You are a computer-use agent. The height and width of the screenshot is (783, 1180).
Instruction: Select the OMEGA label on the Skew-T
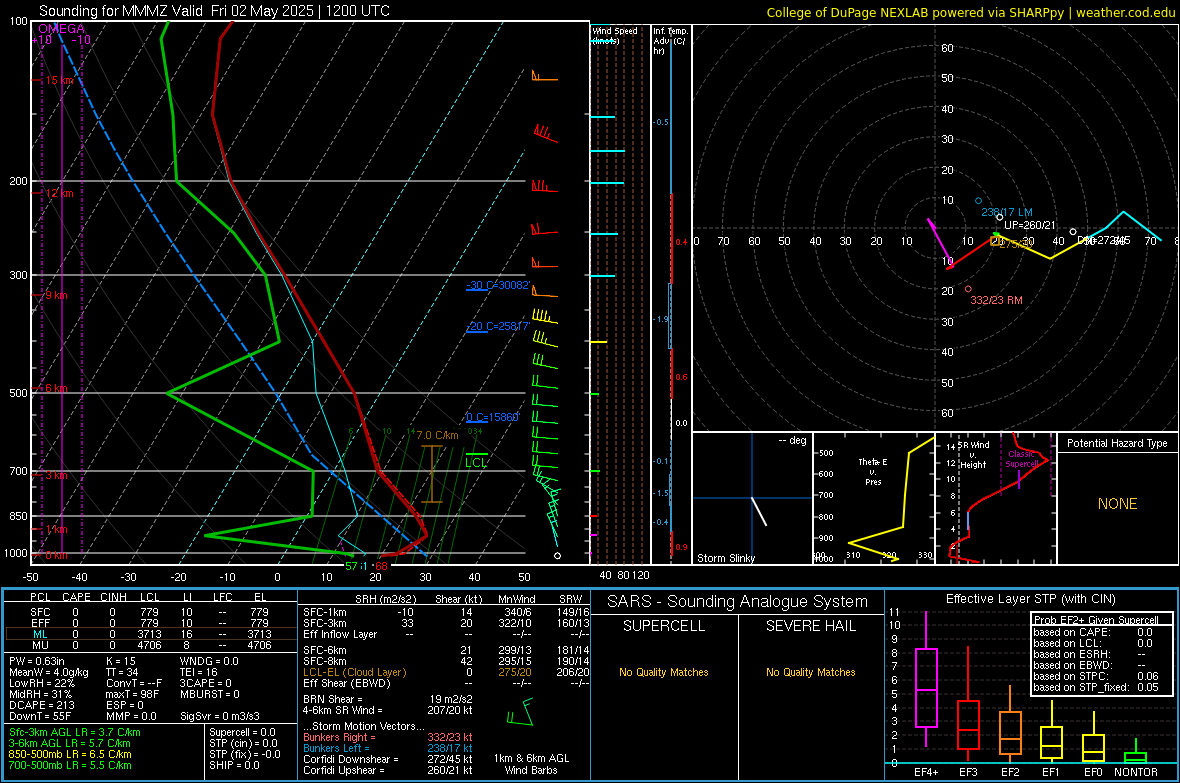[62, 29]
